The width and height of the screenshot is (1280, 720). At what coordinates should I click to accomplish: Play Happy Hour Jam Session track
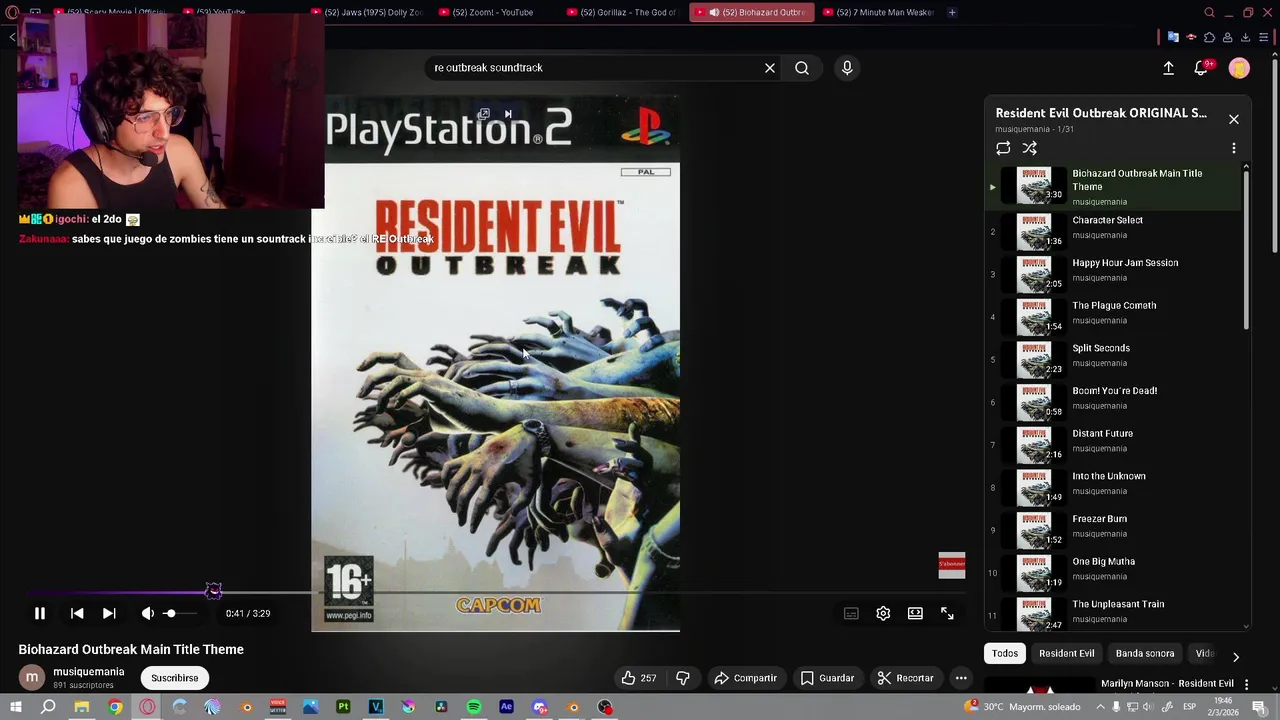[1113, 274]
